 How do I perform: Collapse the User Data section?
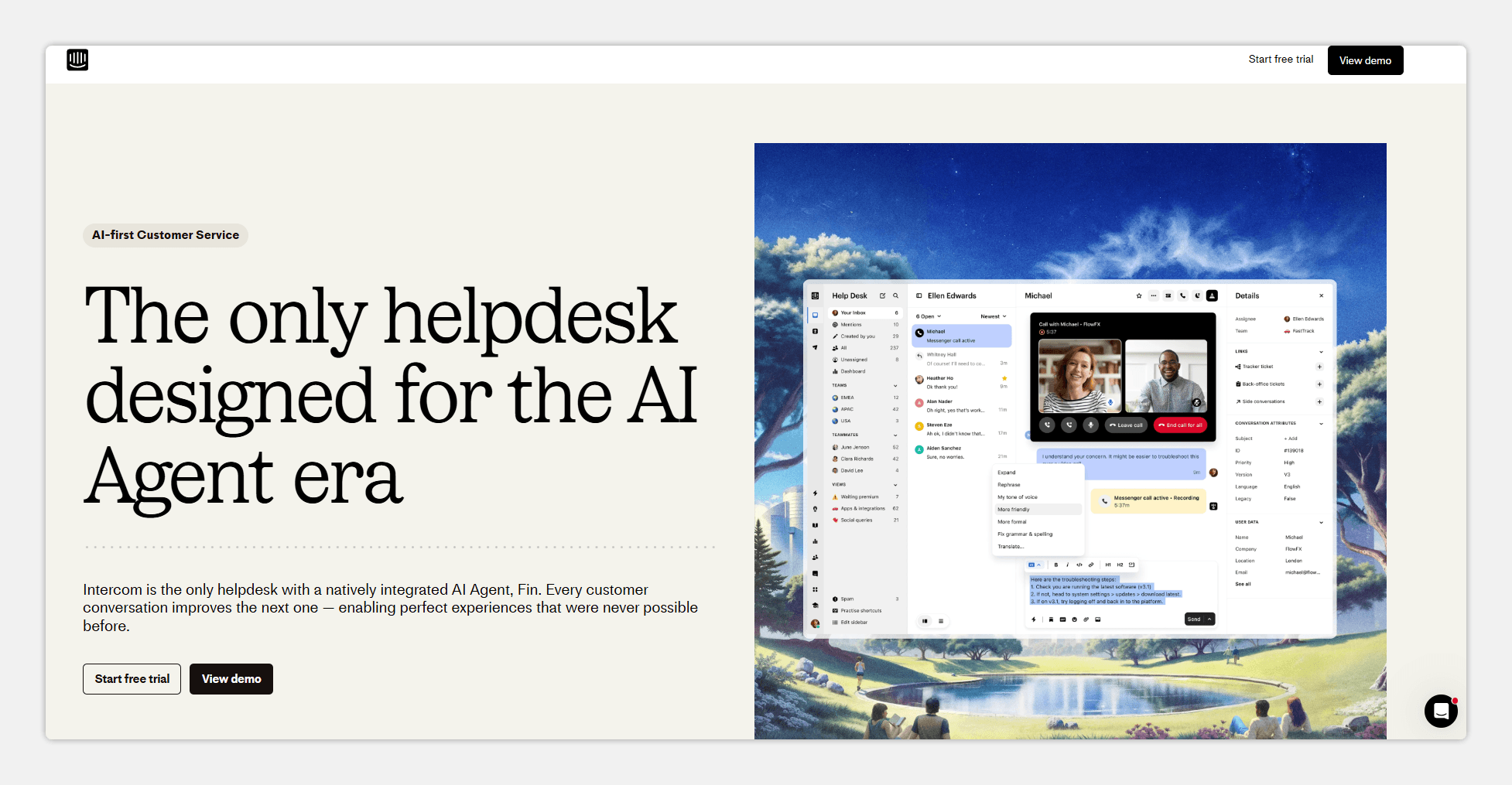click(1321, 522)
